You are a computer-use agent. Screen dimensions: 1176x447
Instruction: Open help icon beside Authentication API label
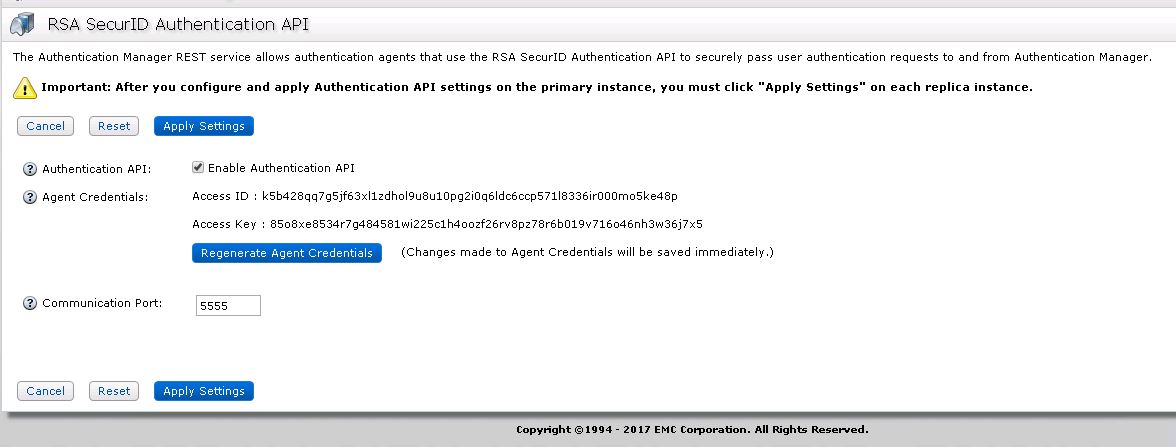point(30,169)
